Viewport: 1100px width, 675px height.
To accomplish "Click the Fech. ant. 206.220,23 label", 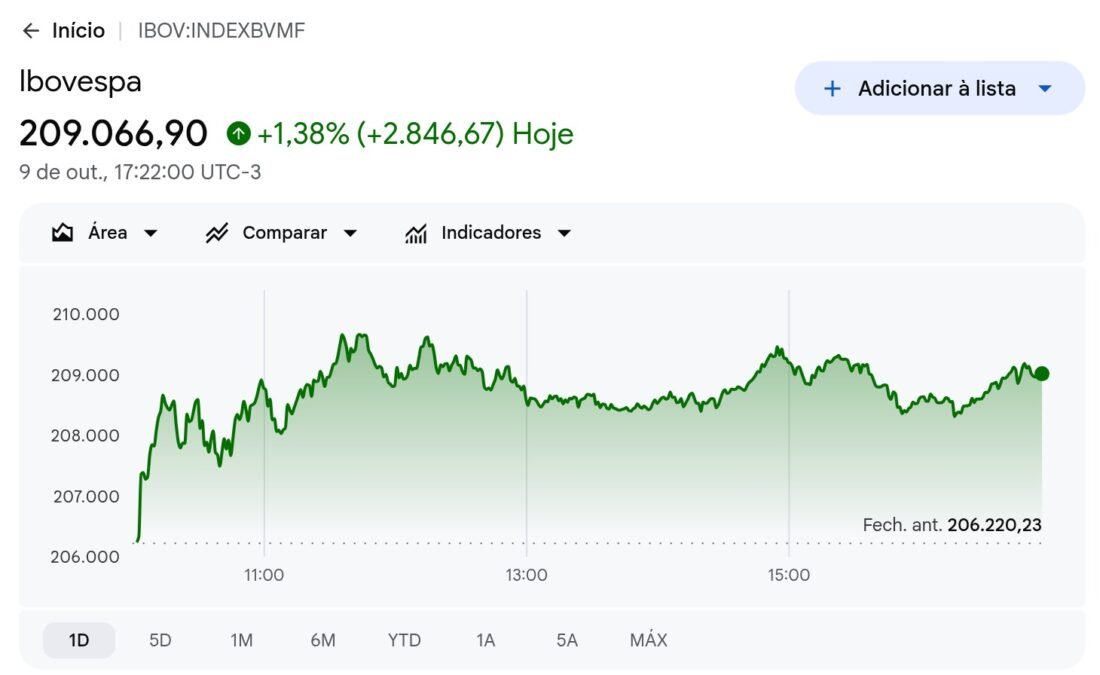I will click(x=952, y=525).
